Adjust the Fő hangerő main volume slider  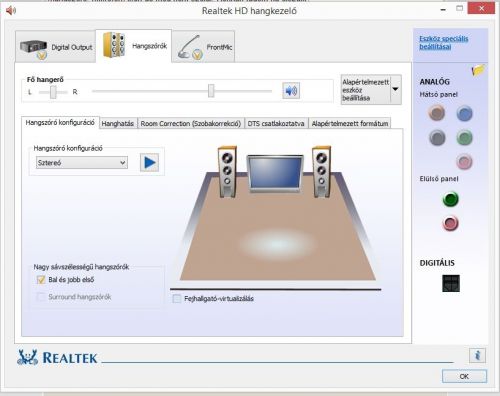(x=211, y=91)
